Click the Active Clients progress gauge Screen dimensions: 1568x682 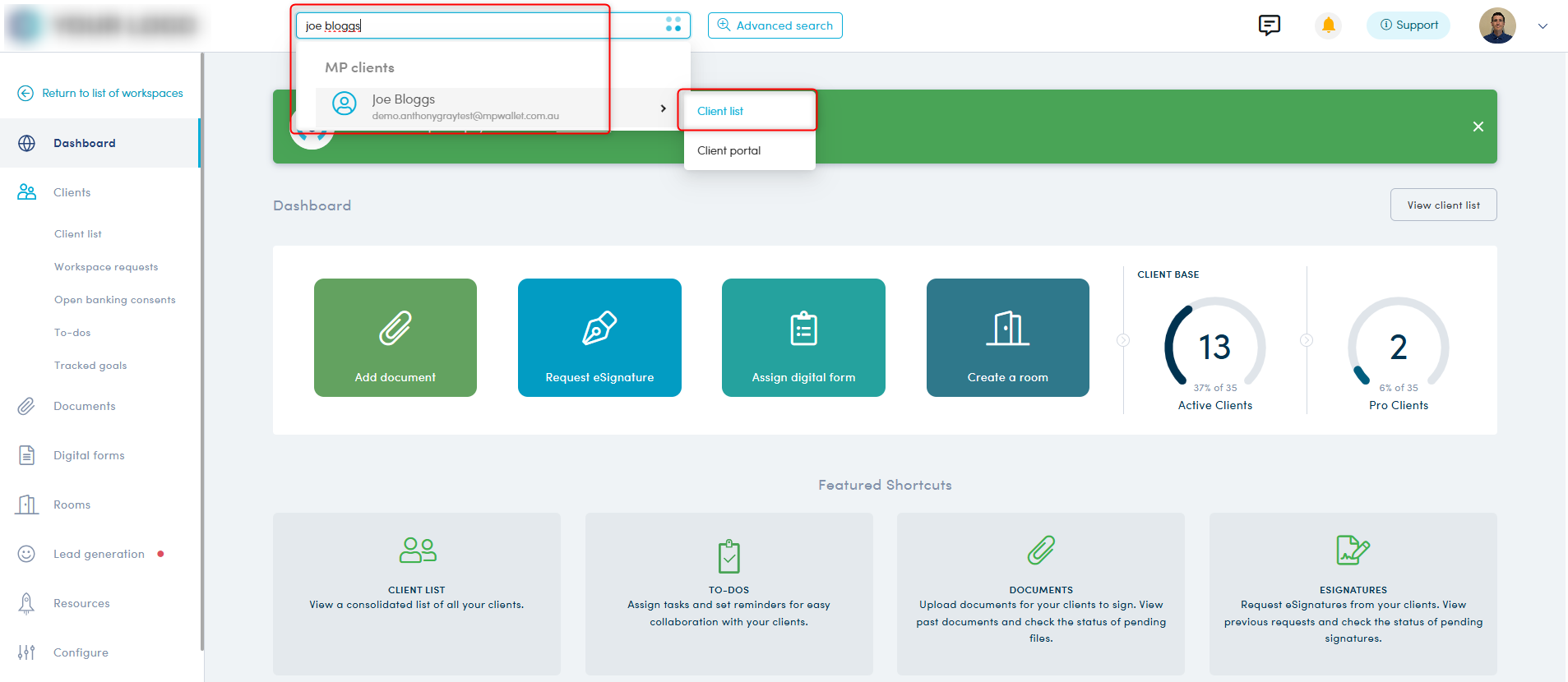(1214, 346)
